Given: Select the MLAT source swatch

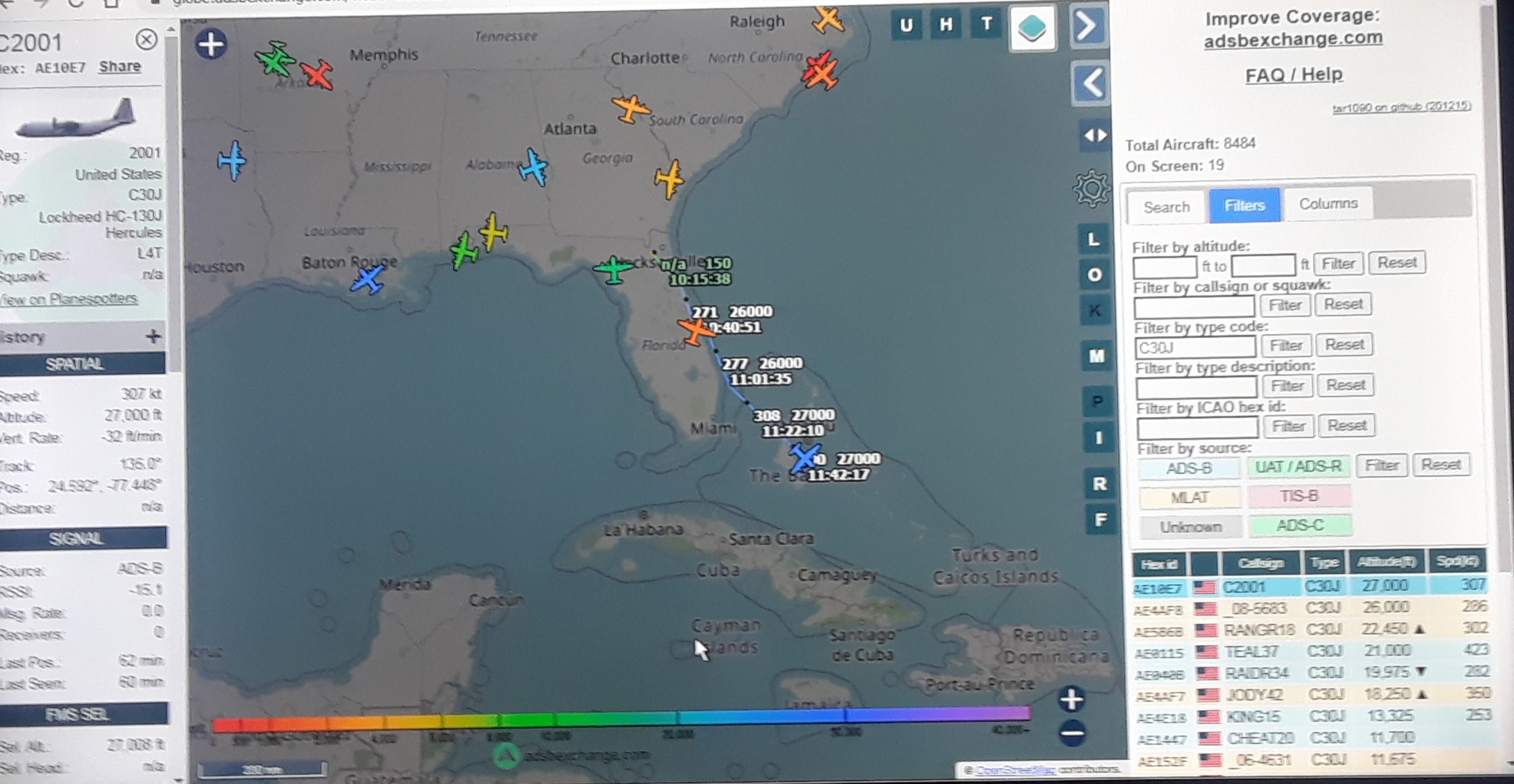Looking at the screenshot, I should point(1190,497).
